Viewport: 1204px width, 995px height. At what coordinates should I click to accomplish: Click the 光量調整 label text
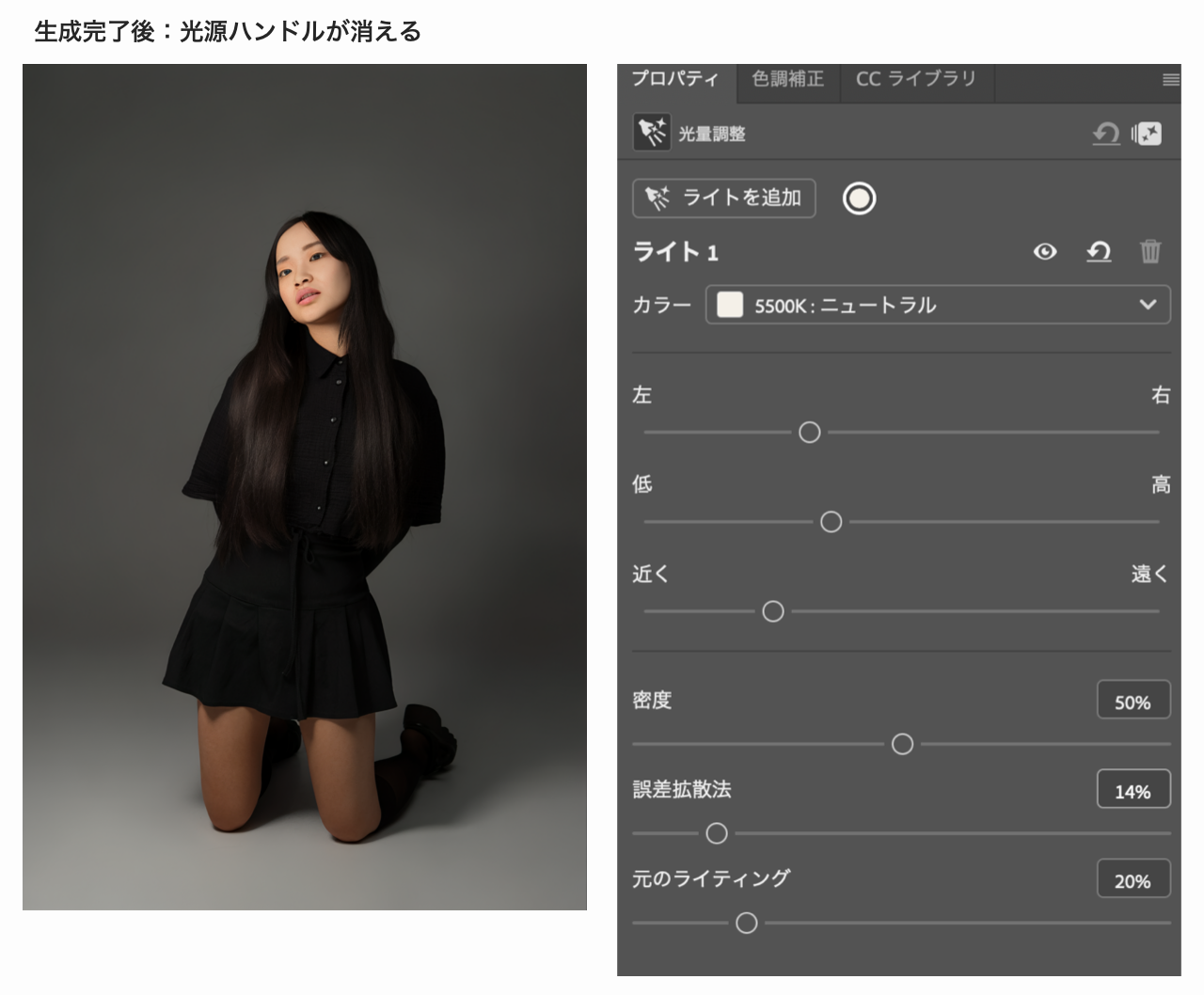click(x=712, y=134)
